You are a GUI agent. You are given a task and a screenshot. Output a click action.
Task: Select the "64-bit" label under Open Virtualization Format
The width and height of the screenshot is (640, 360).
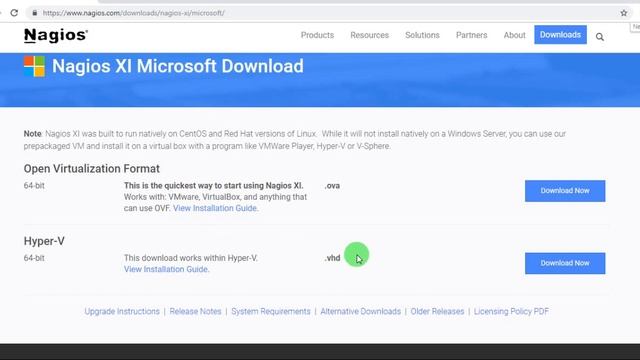(x=34, y=186)
